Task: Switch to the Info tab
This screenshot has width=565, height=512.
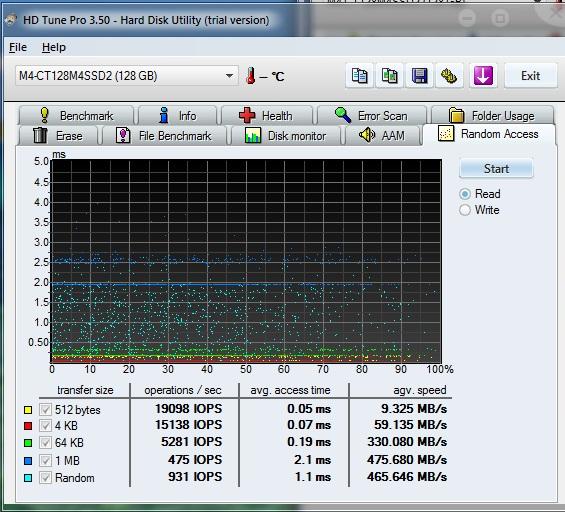Action: tap(178, 116)
